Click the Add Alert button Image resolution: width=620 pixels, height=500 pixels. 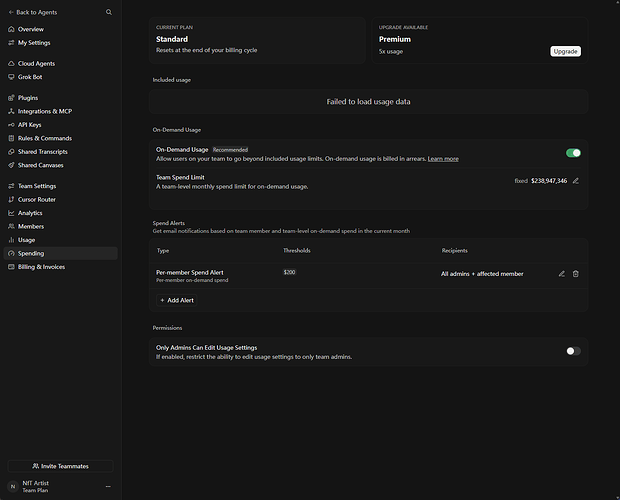[x=177, y=300]
